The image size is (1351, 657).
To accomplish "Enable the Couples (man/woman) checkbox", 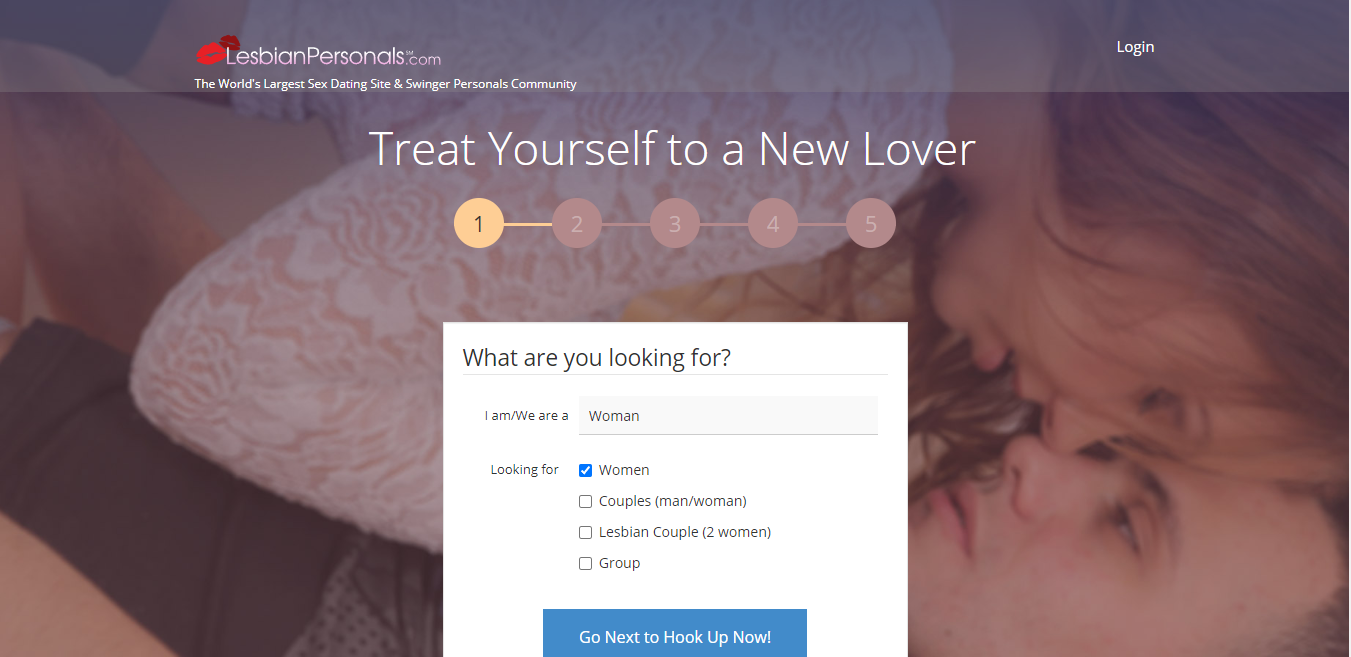I will (586, 501).
